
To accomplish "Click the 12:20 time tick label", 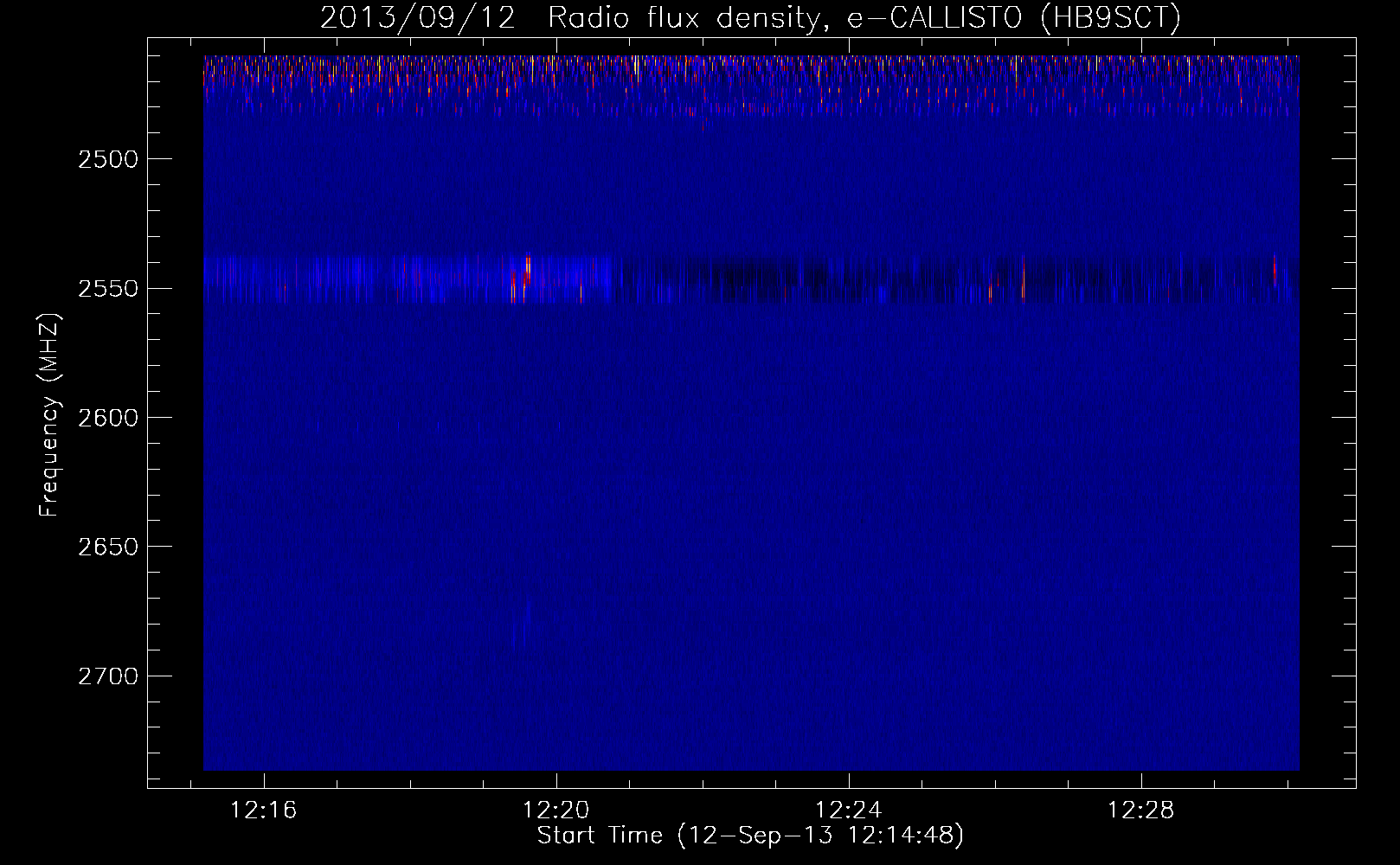I will [x=556, y=810].
